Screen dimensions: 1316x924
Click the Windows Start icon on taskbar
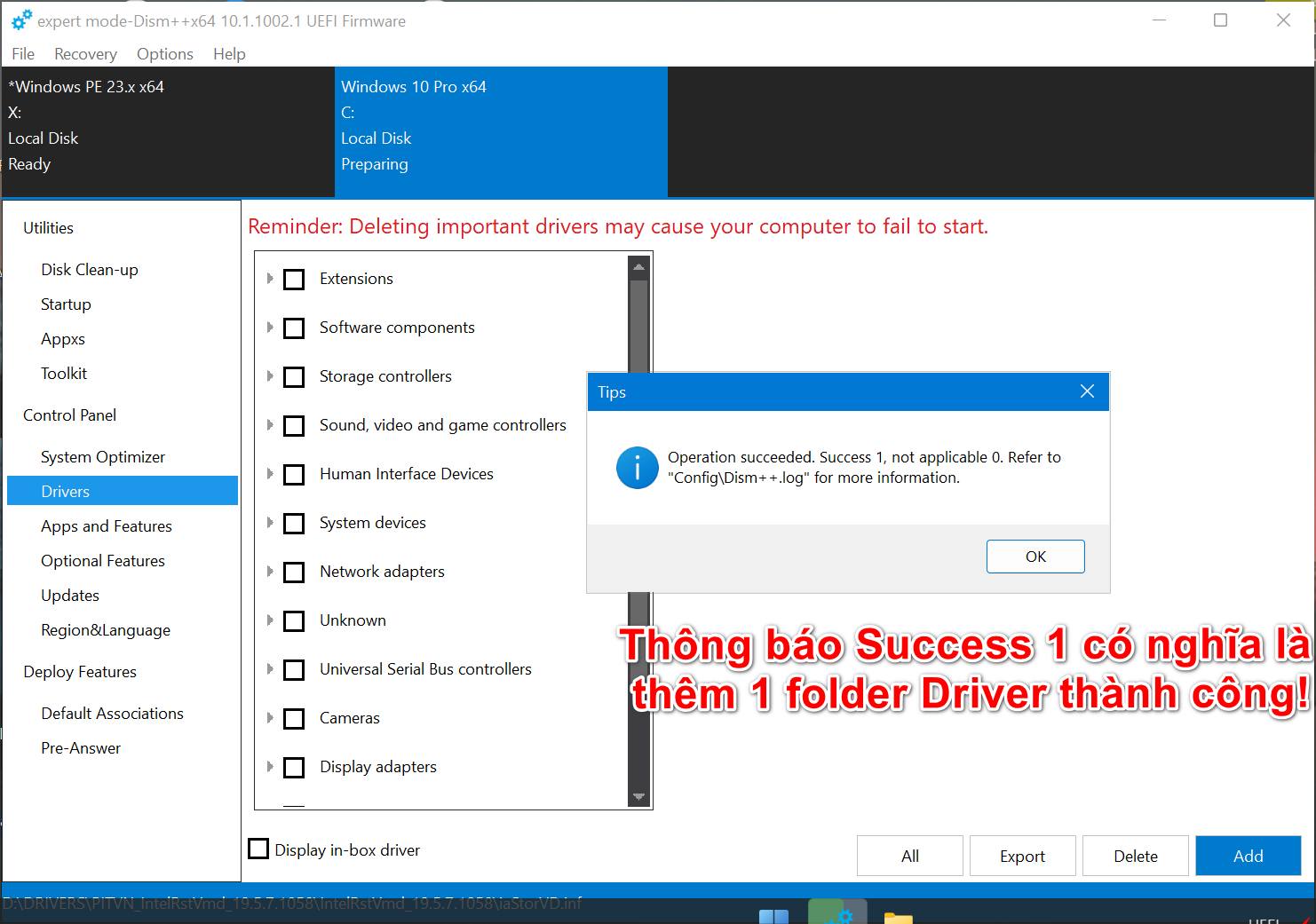(773, 916)
